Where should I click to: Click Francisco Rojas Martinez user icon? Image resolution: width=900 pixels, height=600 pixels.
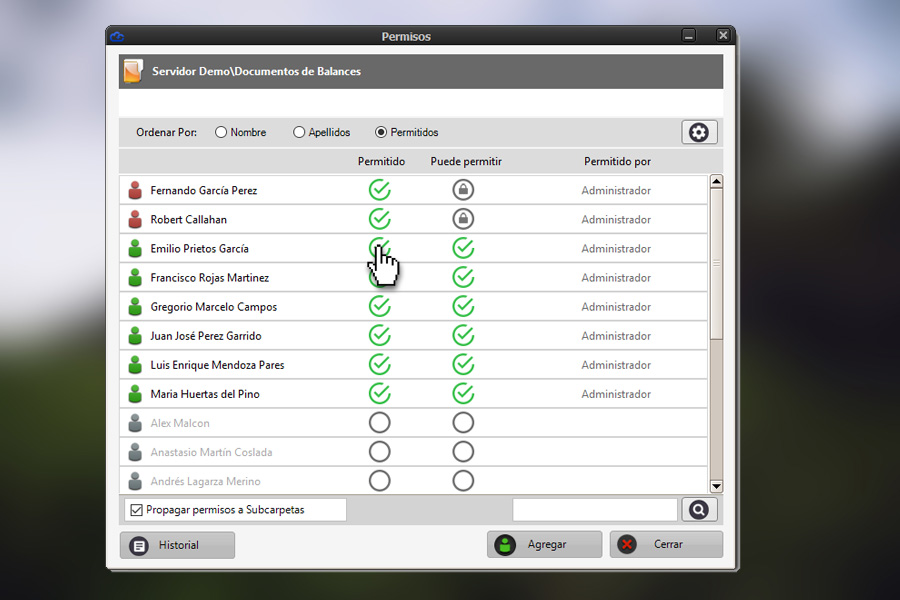pyautogui.click(x=135, y=278)
